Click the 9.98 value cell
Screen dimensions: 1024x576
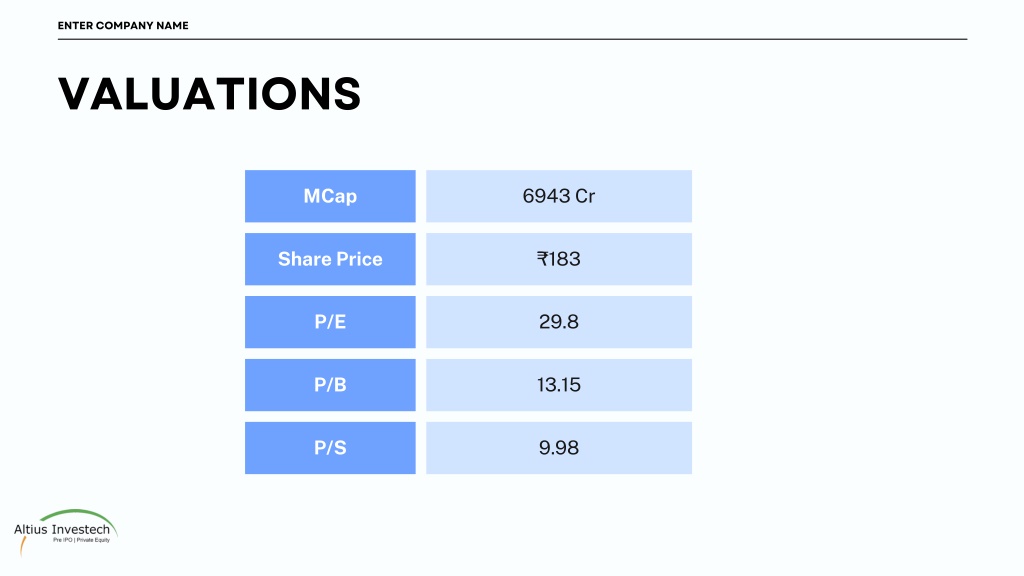[558, 448]
